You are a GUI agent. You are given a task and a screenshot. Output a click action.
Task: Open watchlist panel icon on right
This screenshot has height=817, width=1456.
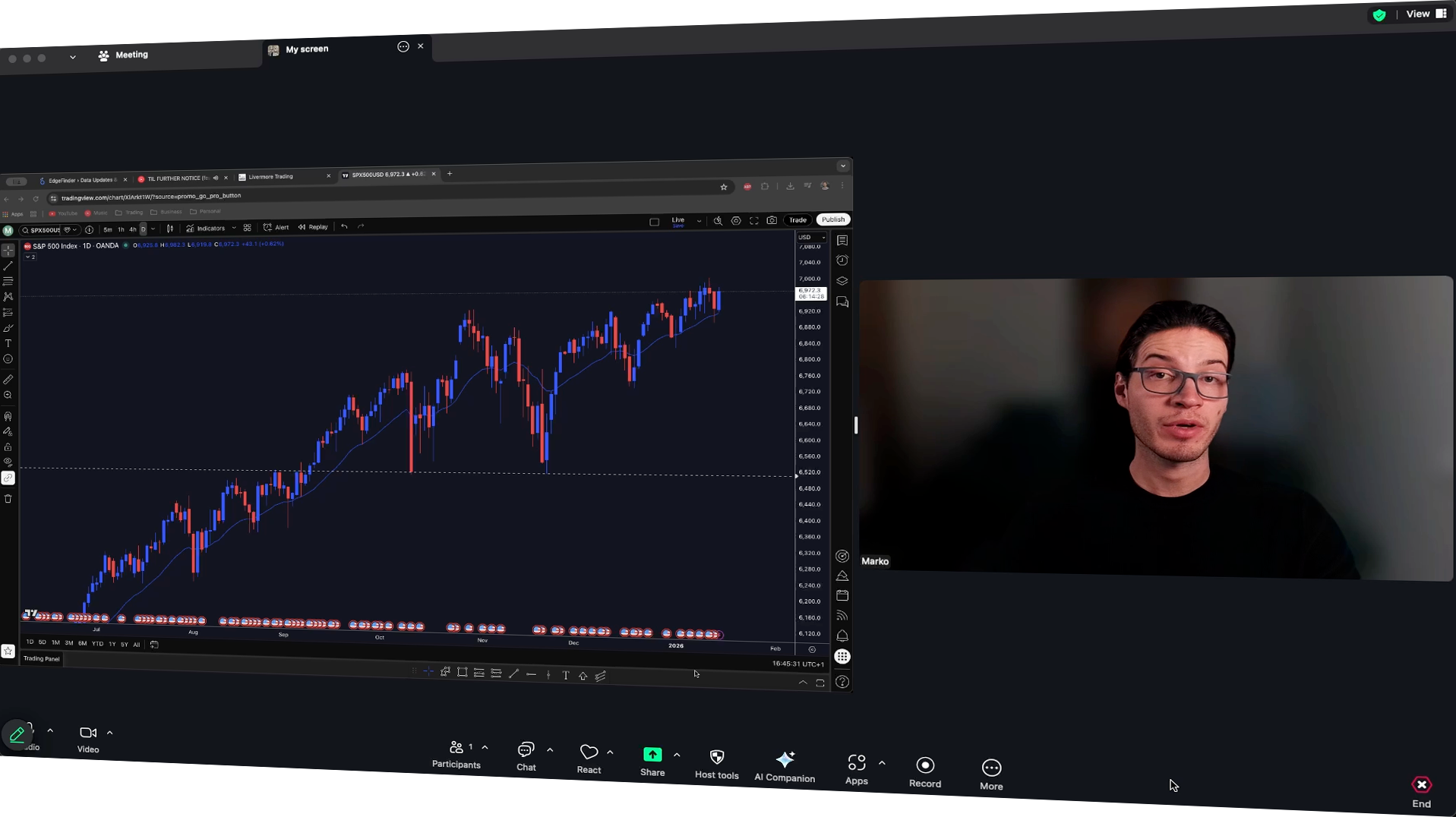click(842, 240)
